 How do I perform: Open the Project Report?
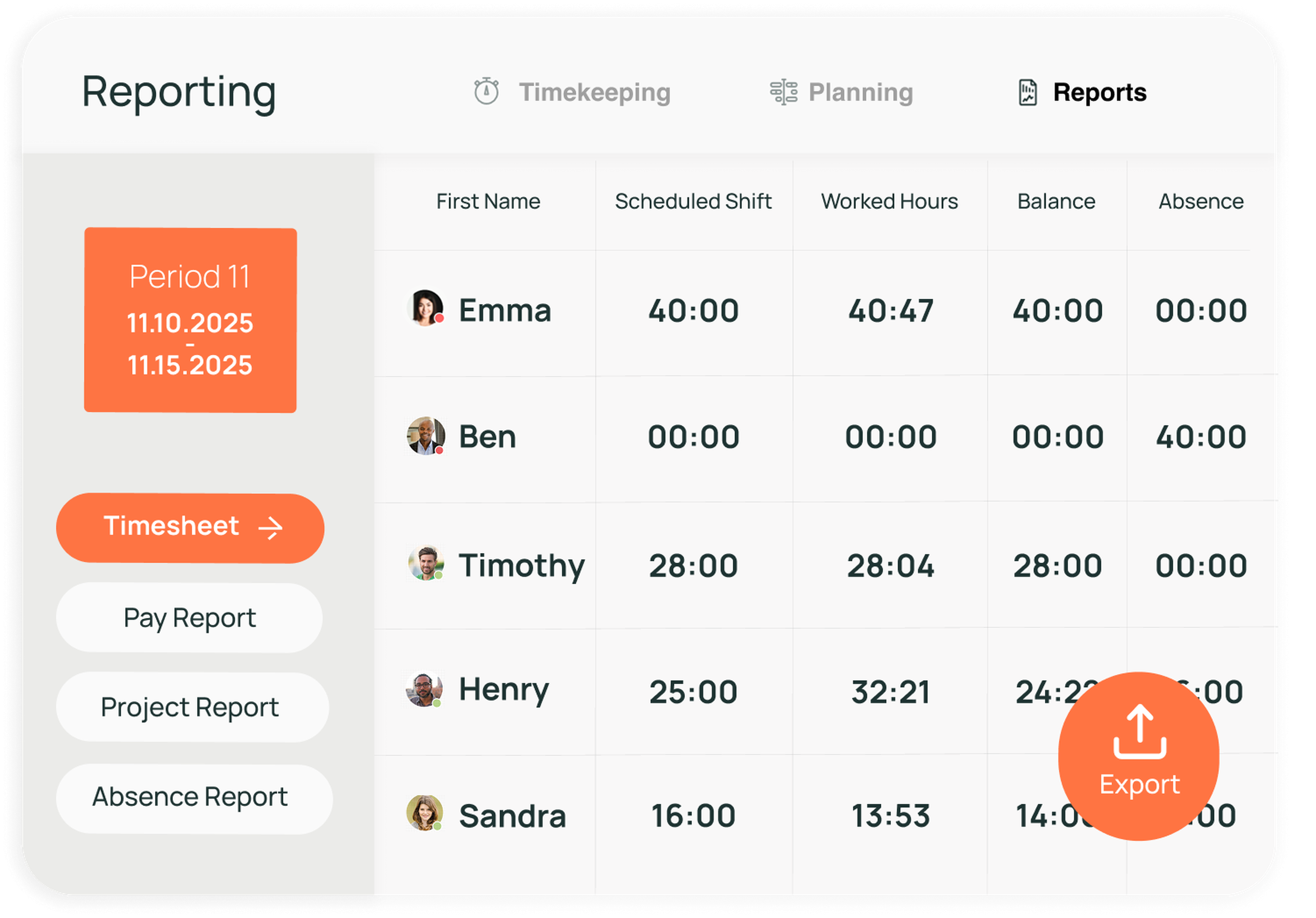pyautogui.click(x=190, y=707)
